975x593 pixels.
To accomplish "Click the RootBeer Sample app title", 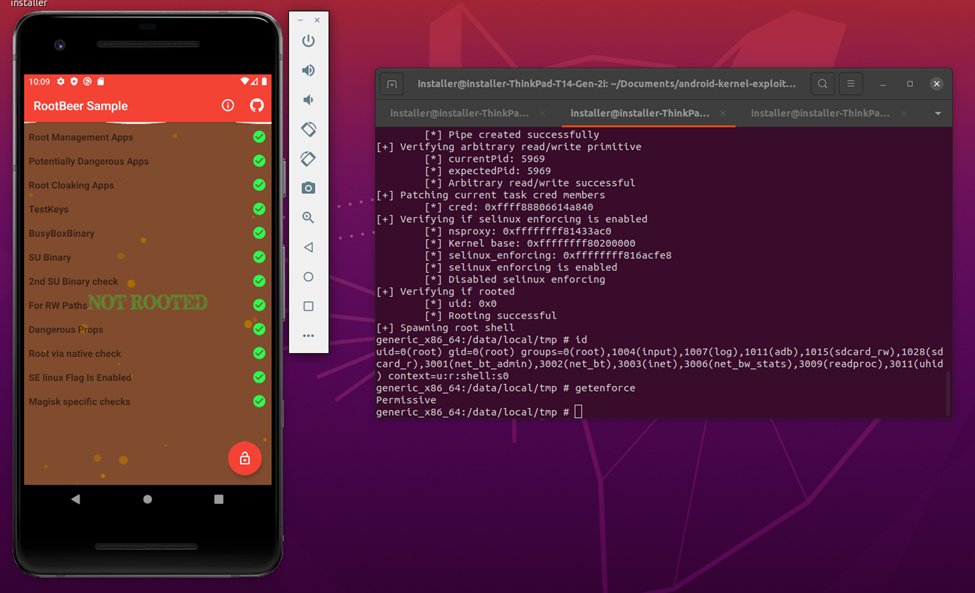I will tap(80, 106).
